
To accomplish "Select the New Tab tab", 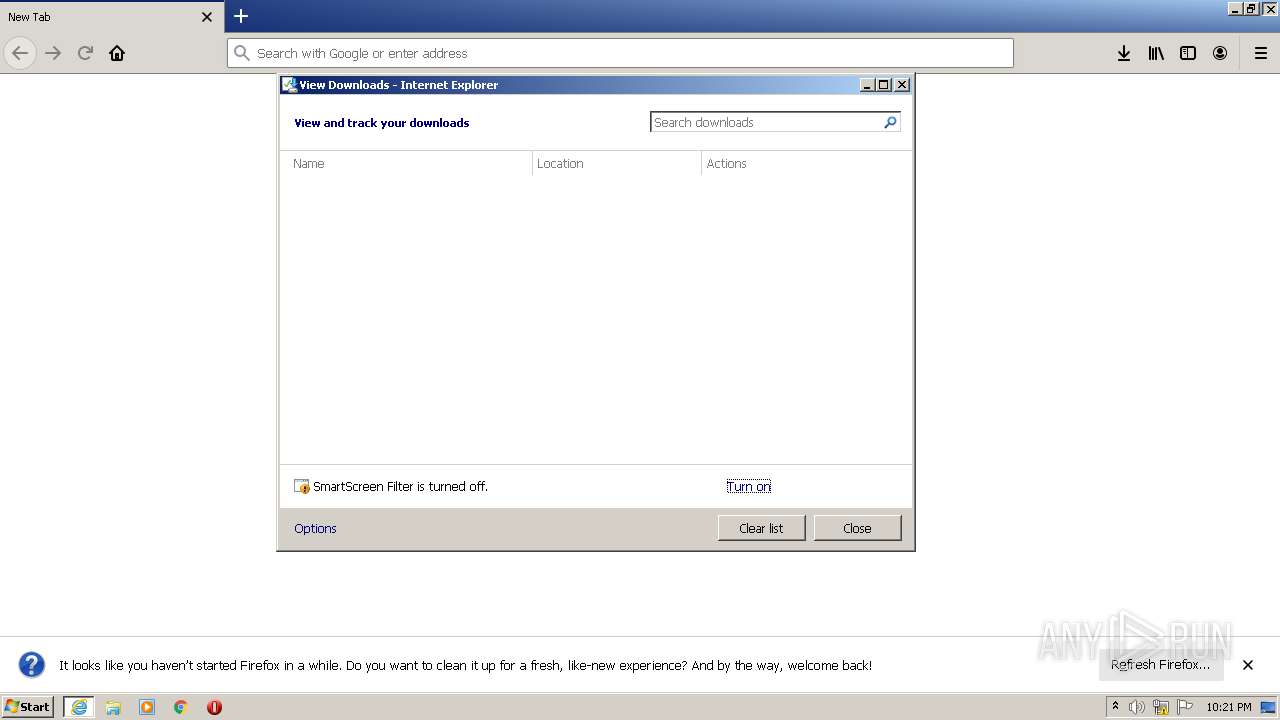I will (111, 17).
